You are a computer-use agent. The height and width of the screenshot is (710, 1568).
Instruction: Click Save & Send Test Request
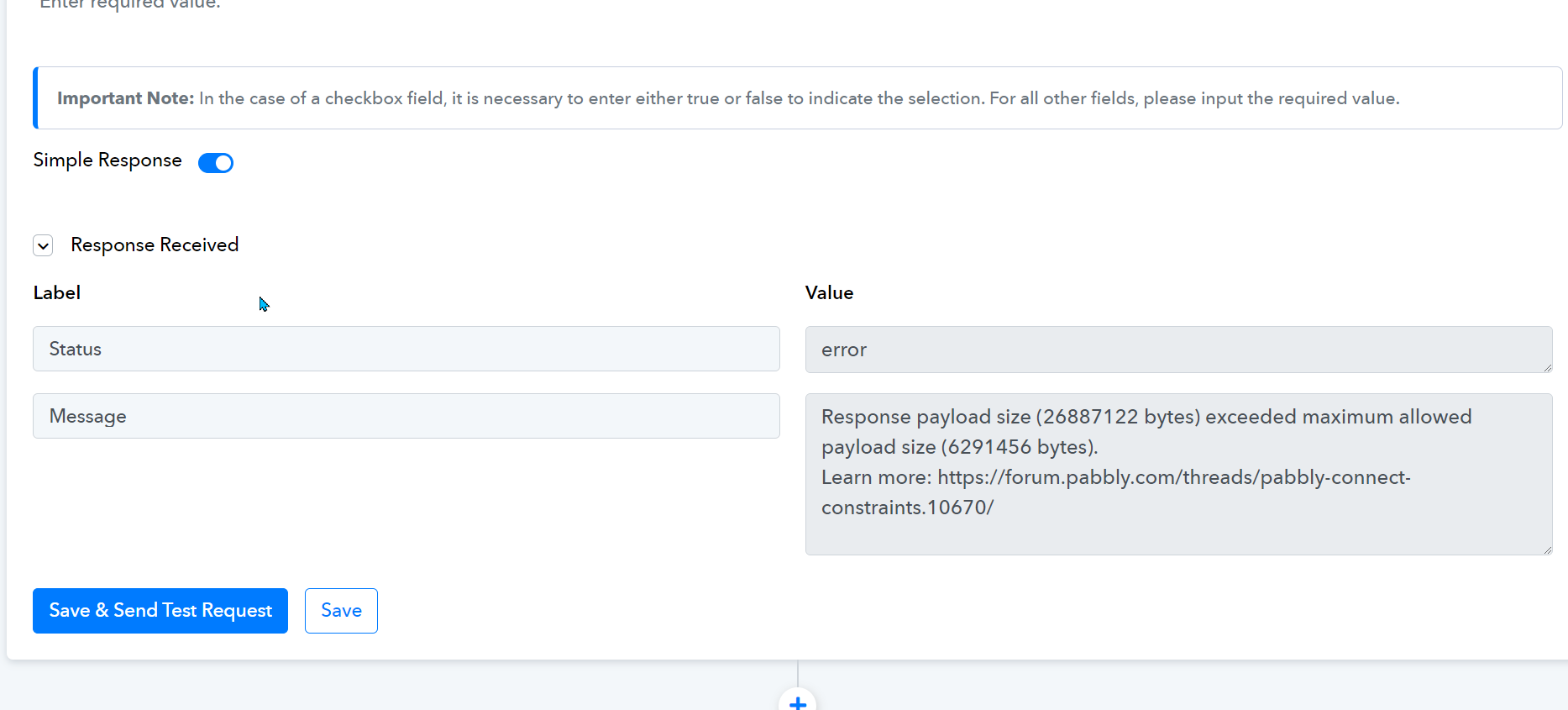pyautogui.click(x=160, y=611)
